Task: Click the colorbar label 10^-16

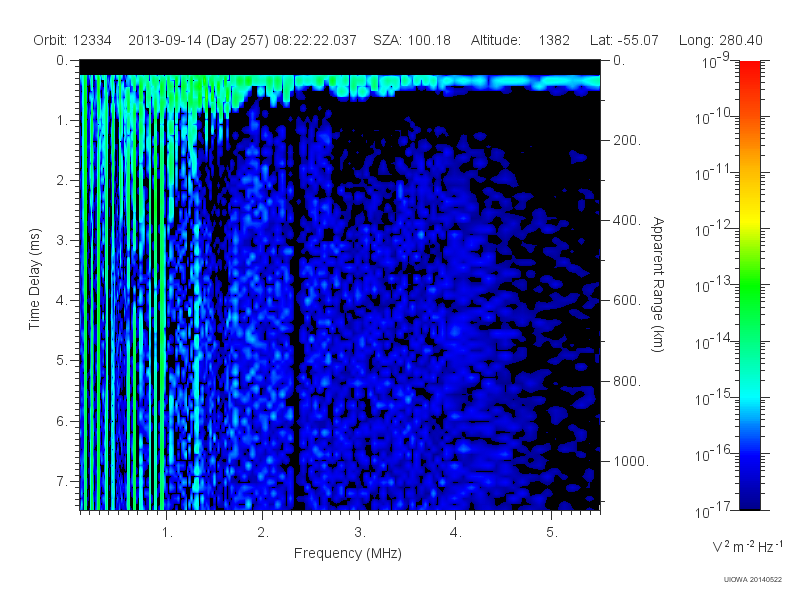Action: click(x=713, y=454)
